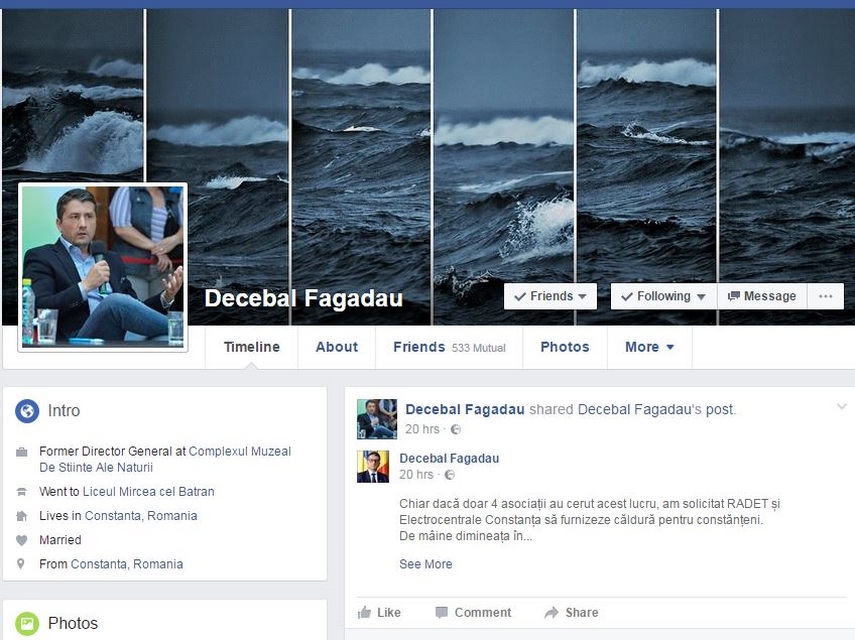The width and height of the screenshot is (855, 640).
Task: Click the green Photos section icon
Action: [x=27, y=623]
